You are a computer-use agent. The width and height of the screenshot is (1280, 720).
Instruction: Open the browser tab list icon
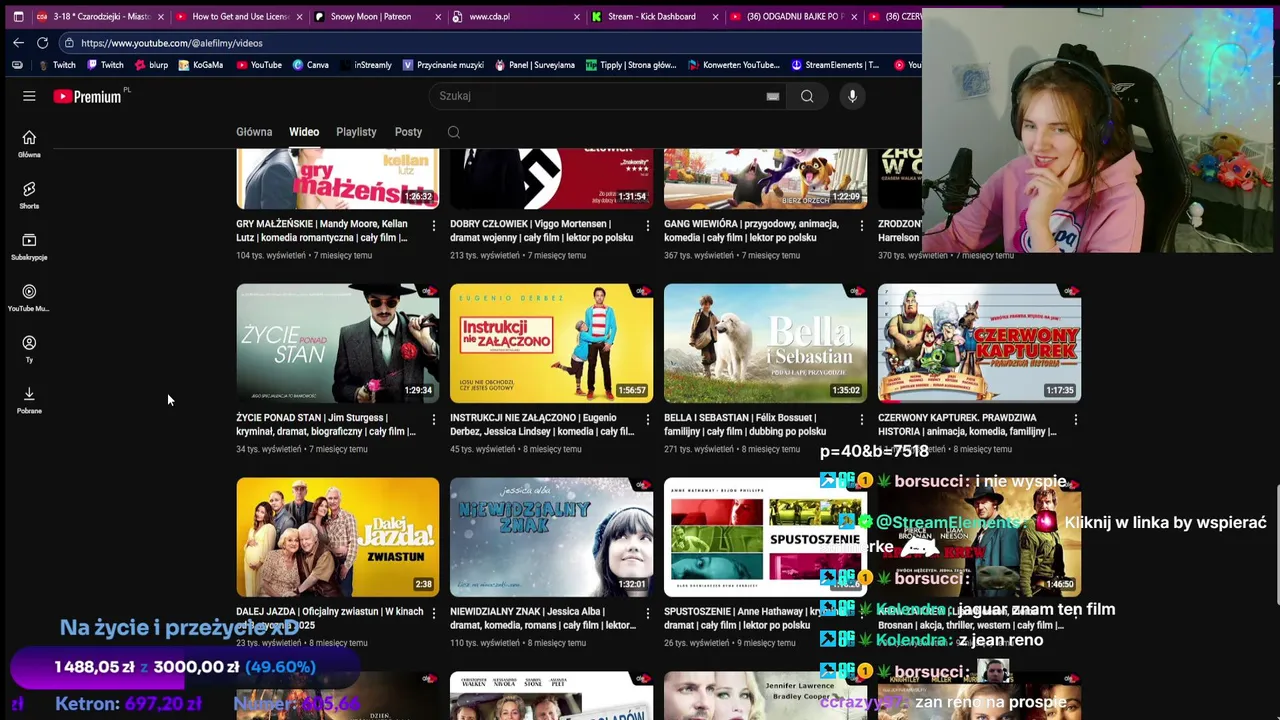tap(18, 17)
